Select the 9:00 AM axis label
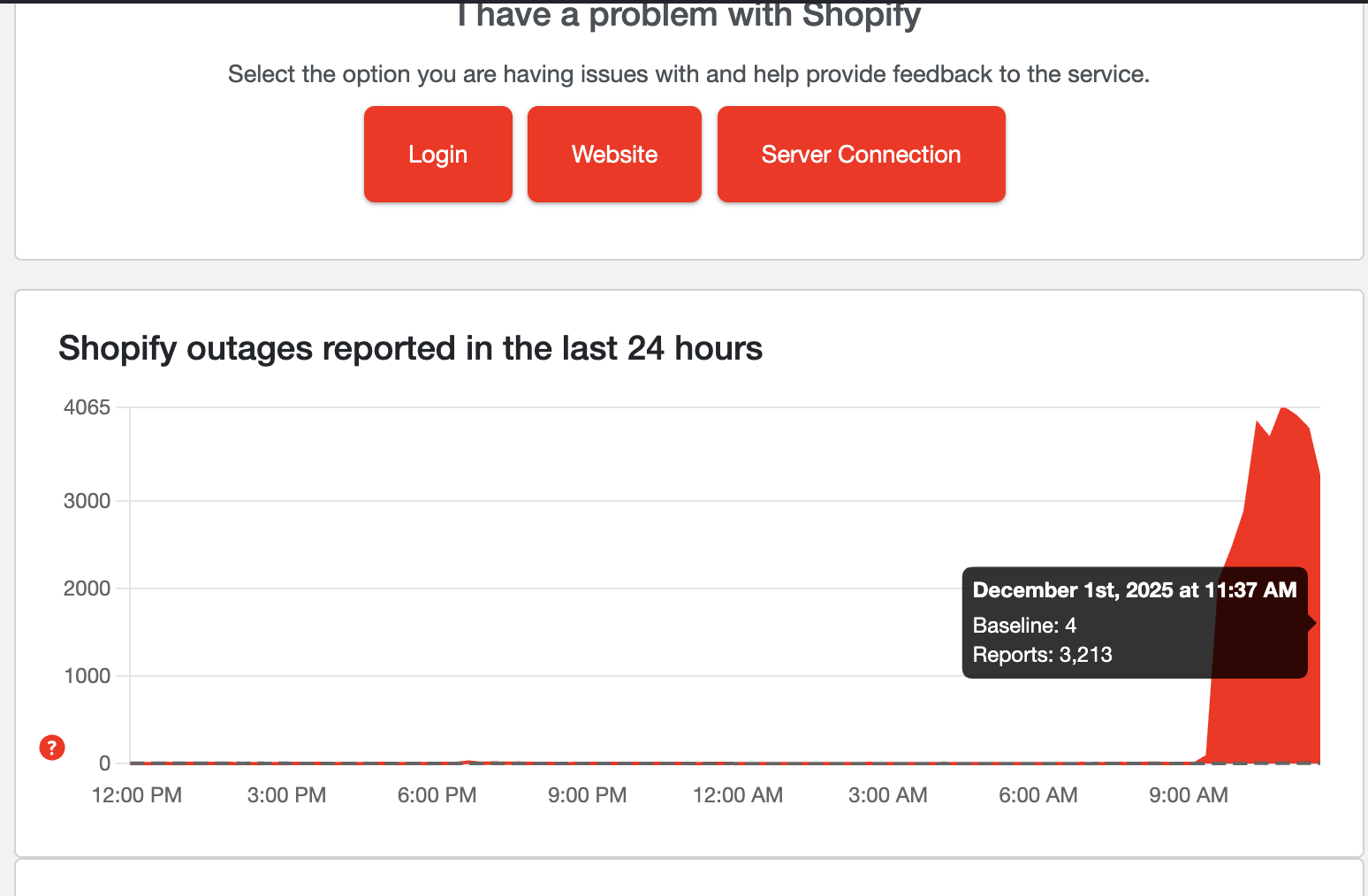Viewport: 1368px width, 896px height. (x=1188, y=794)
